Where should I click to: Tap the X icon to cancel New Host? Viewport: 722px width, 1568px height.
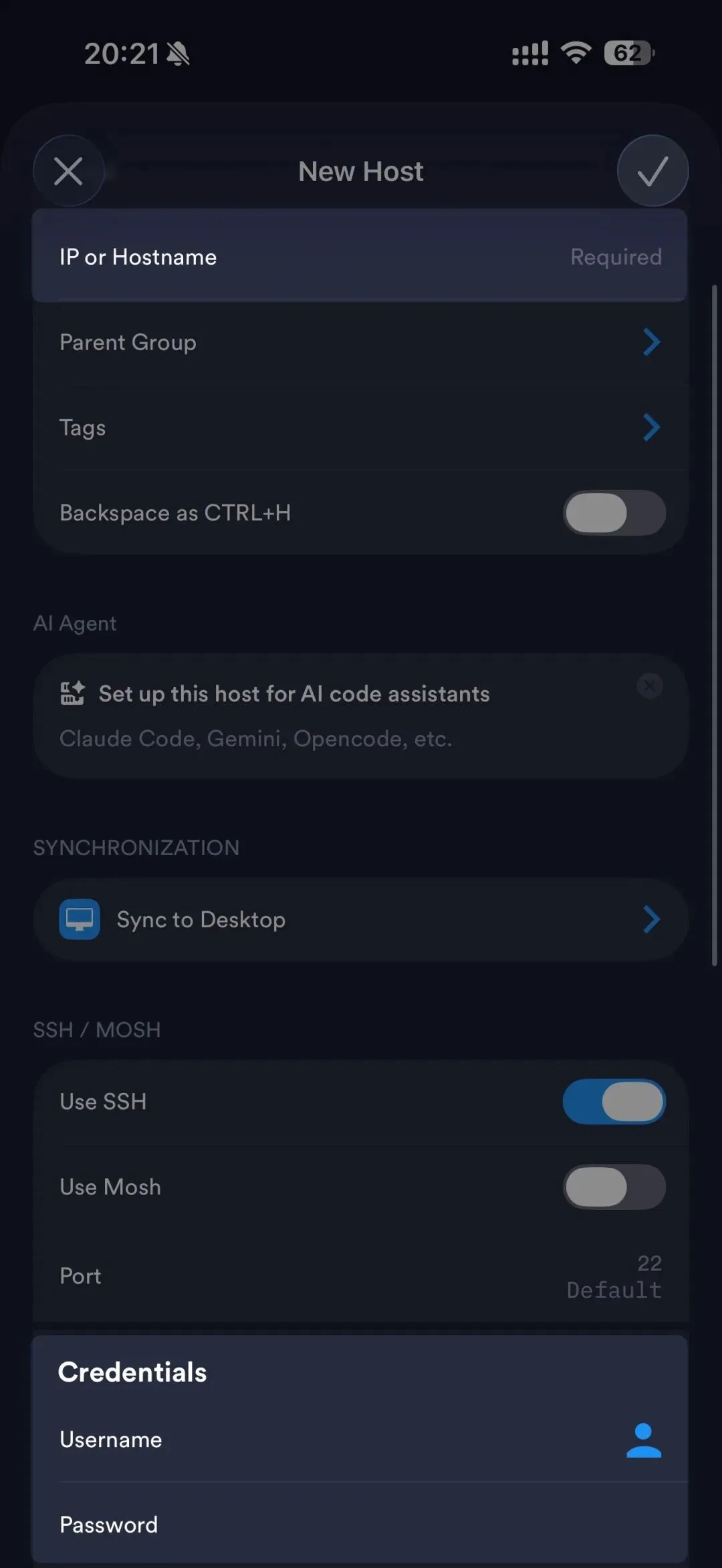68,171
